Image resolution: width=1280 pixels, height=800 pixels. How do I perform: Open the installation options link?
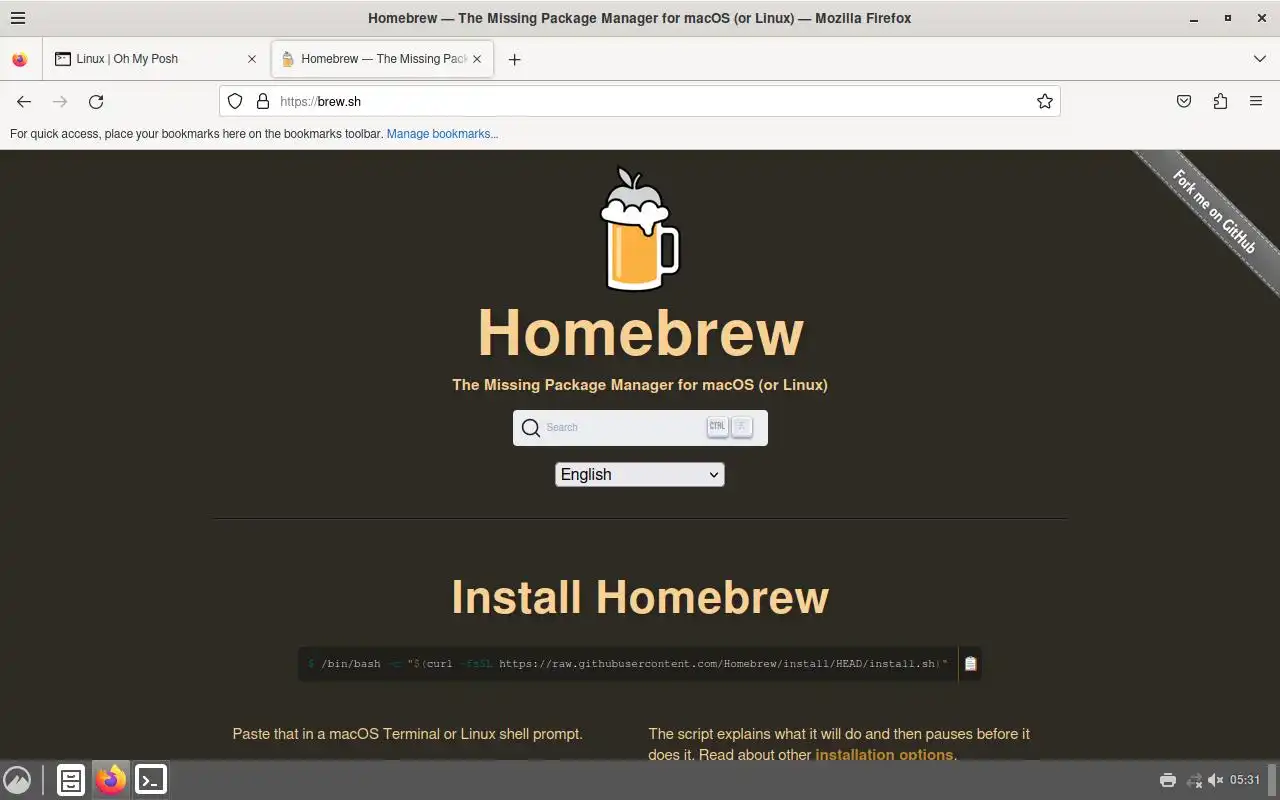click(x=884, y=754)
